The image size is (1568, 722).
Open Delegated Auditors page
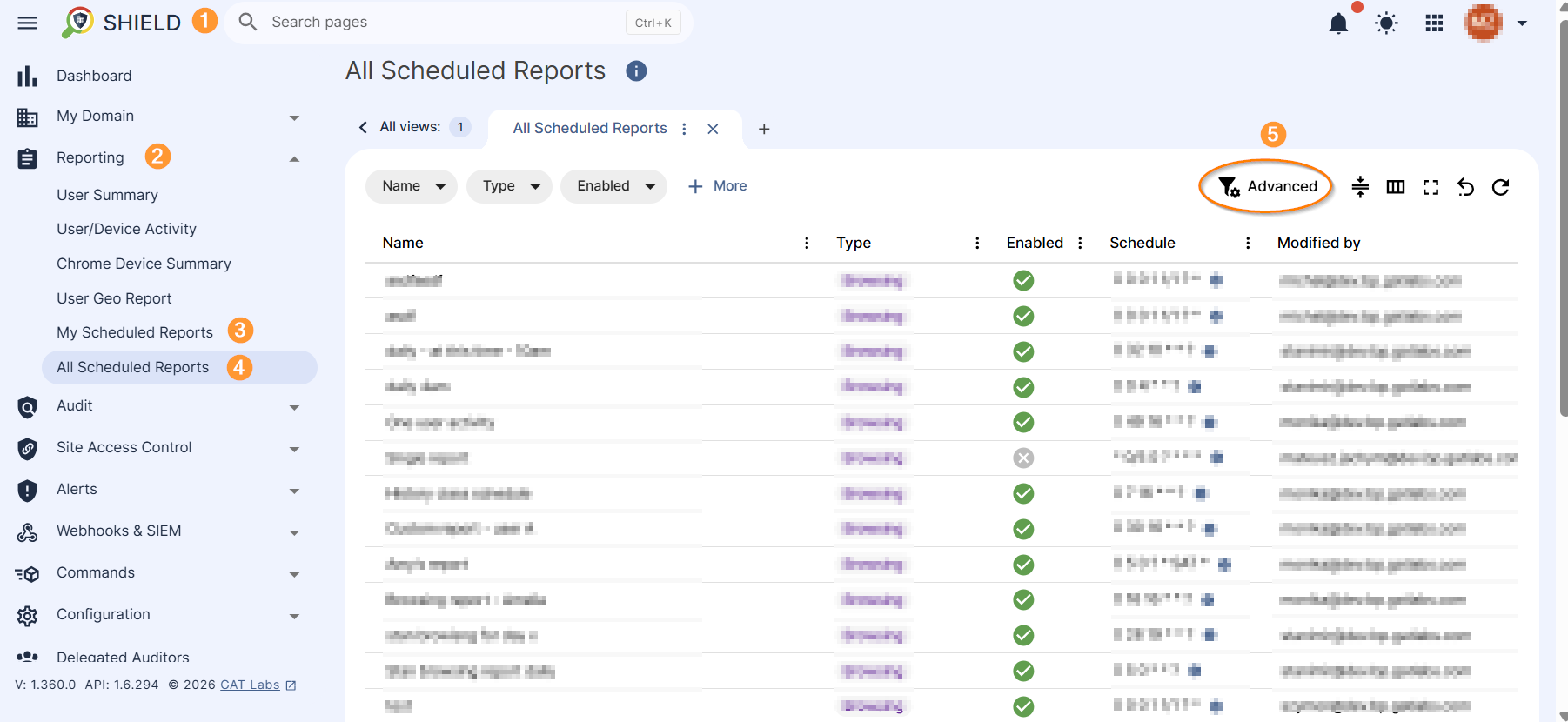[123, 657]
